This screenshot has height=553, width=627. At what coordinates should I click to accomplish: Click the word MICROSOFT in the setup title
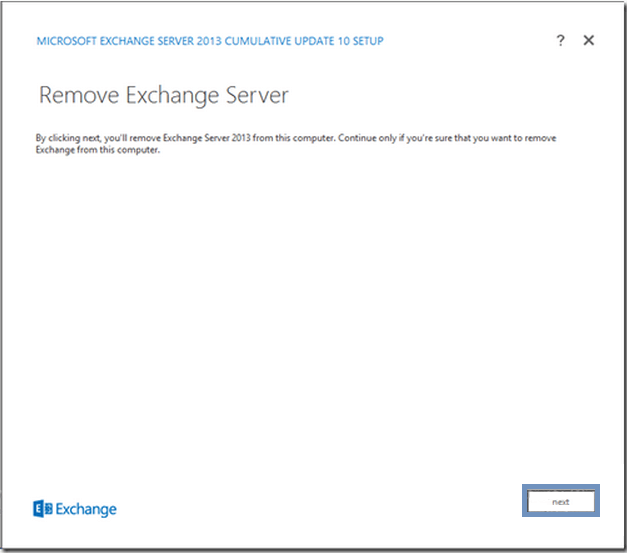click(67, 41)
